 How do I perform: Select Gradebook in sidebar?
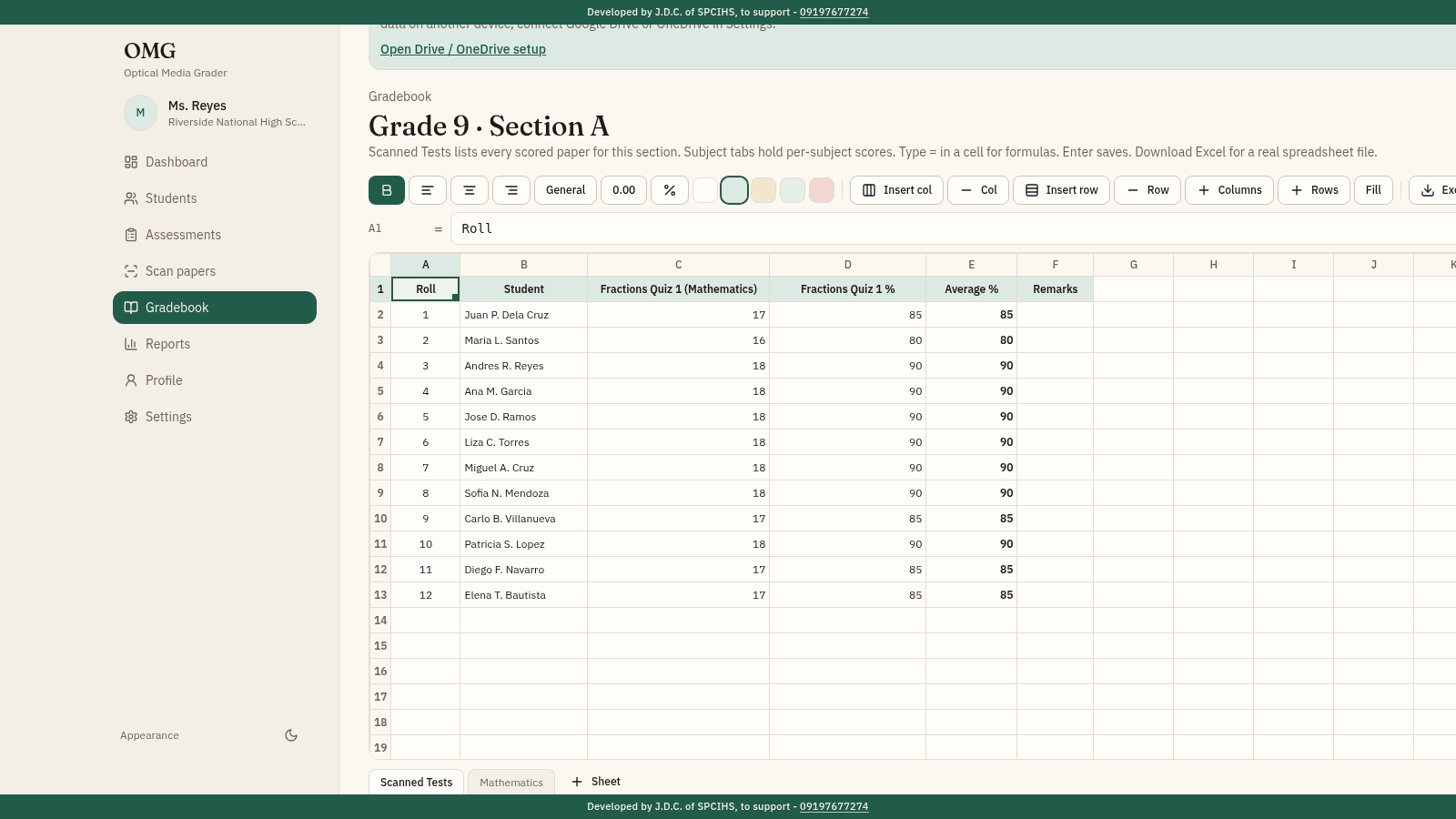pyautogui.click(x=215, y=308)
